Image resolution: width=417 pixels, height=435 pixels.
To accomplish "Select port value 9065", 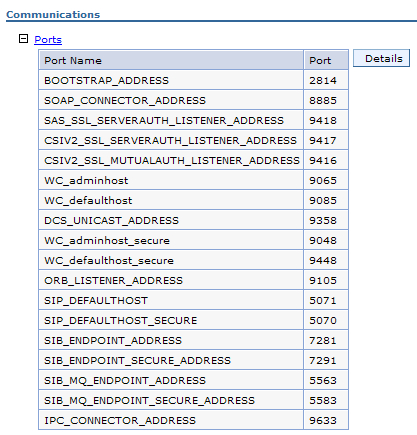I will [323, 180].
